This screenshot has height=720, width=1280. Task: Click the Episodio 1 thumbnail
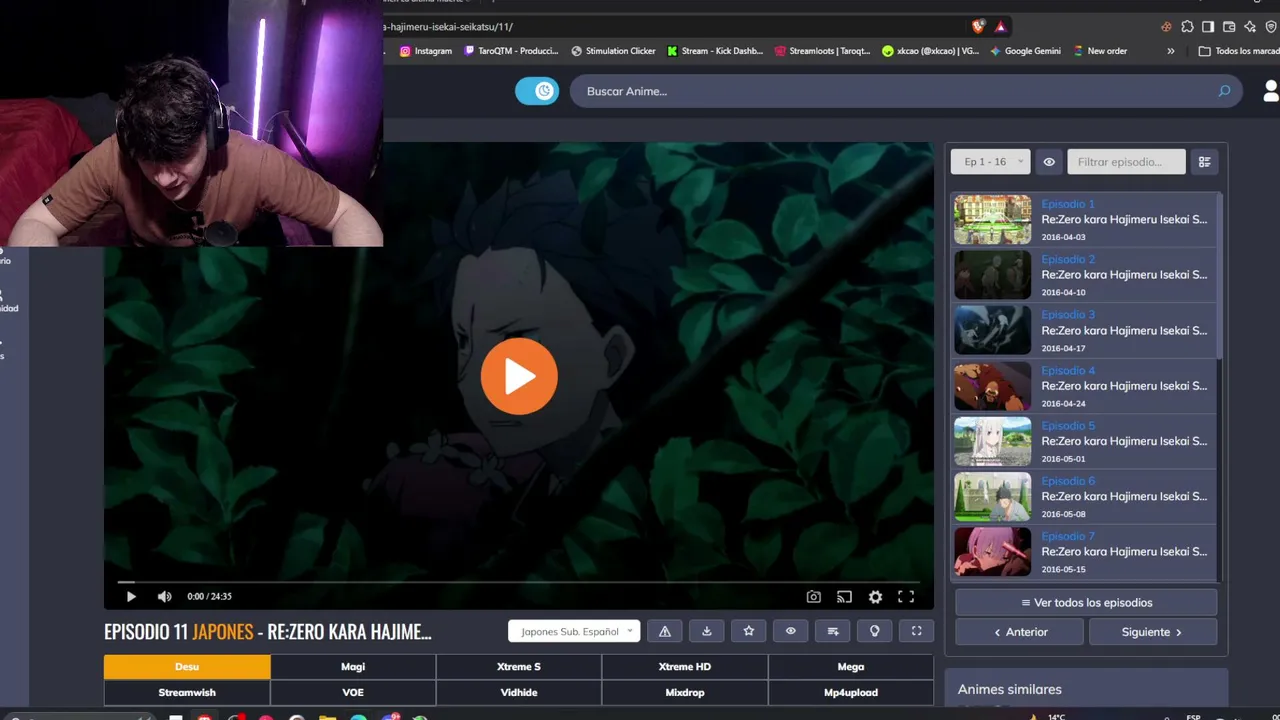(x=992, y=219)
